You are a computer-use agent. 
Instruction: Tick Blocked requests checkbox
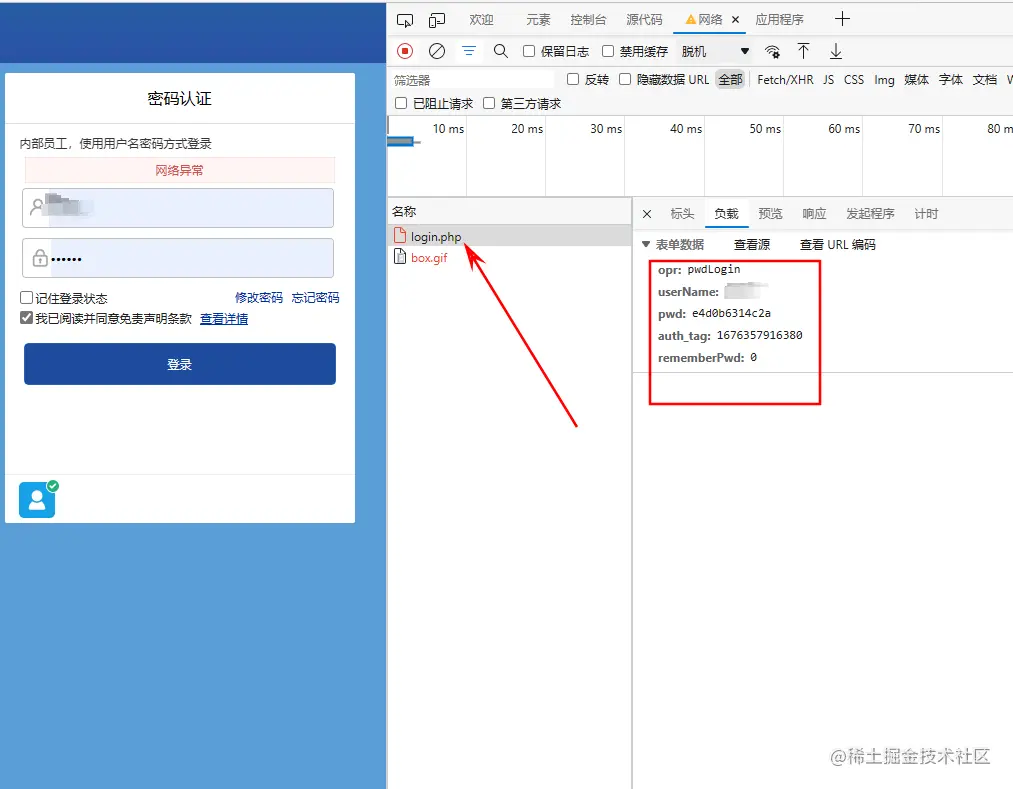pos(401,103)
